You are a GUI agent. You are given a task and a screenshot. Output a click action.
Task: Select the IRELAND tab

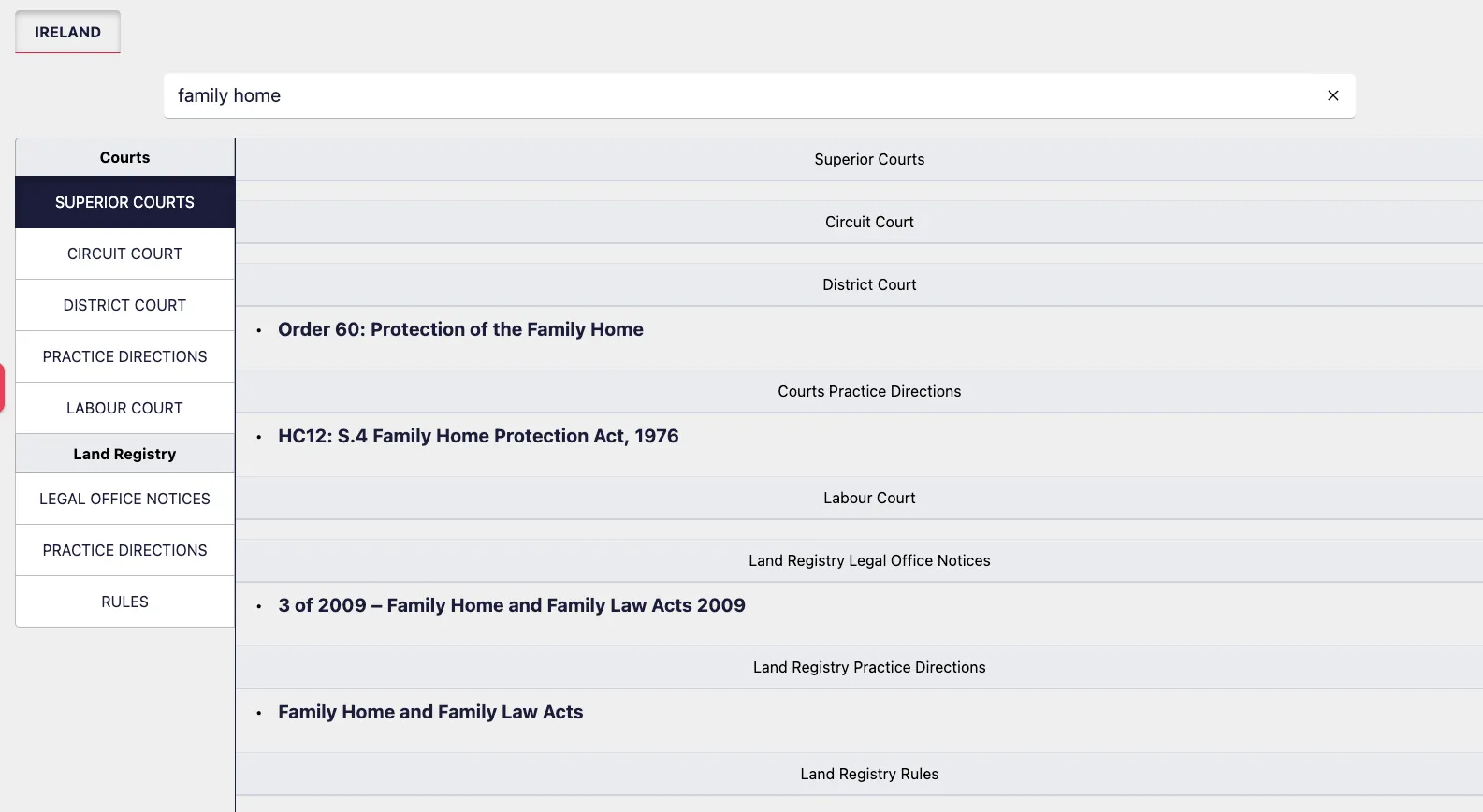[67, 32]
